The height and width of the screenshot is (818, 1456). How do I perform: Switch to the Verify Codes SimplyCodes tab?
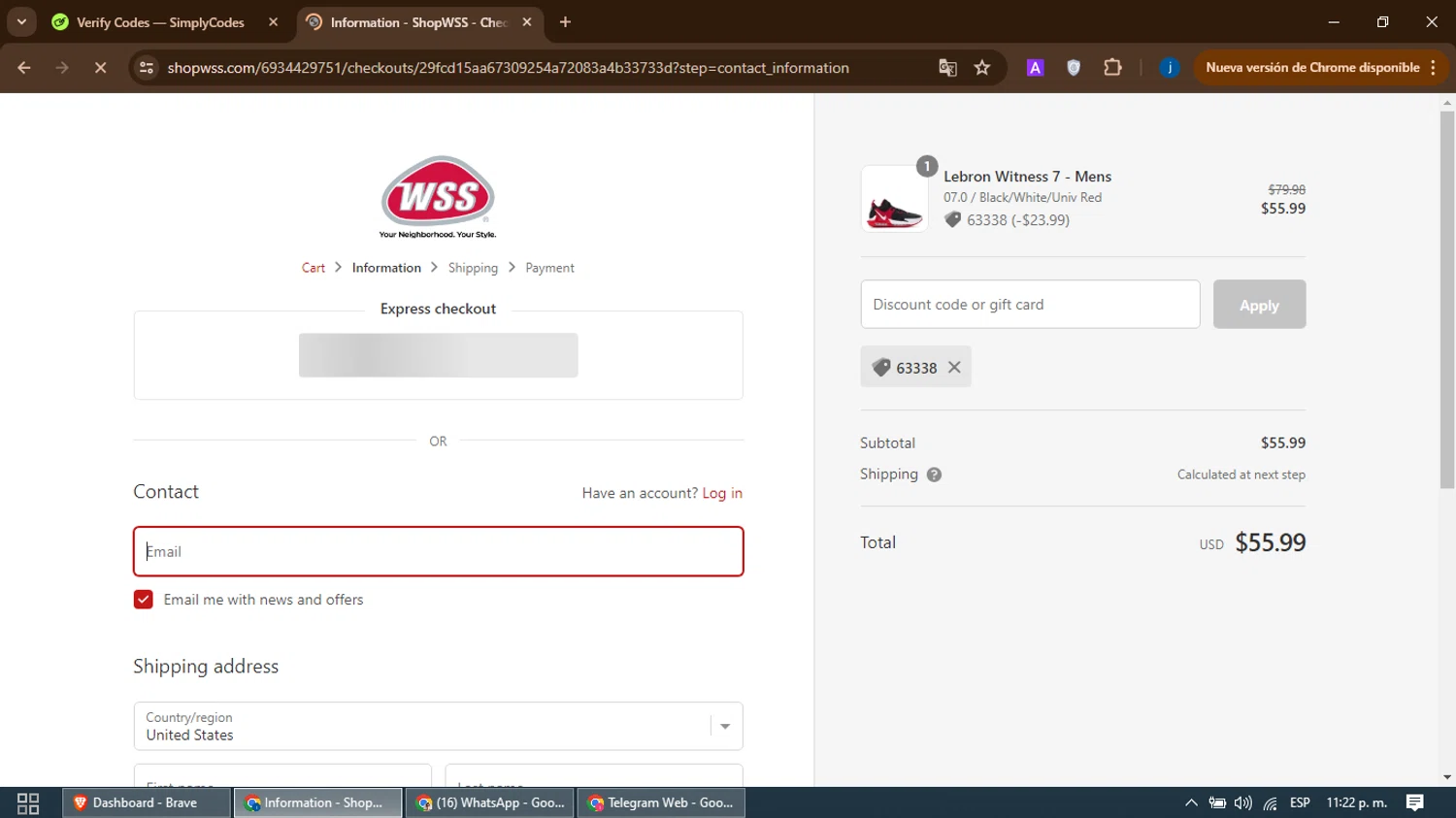[x=161, y=22]
